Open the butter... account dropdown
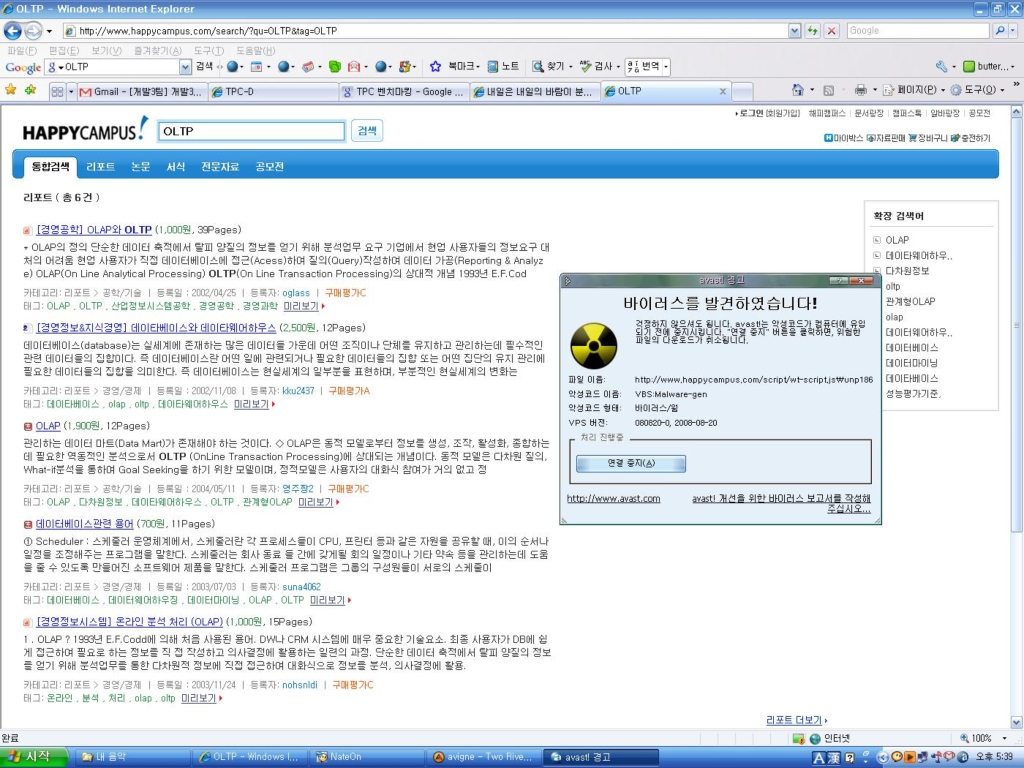Image resolution: width=1024 pixels, height=768 pixels. 989,67
